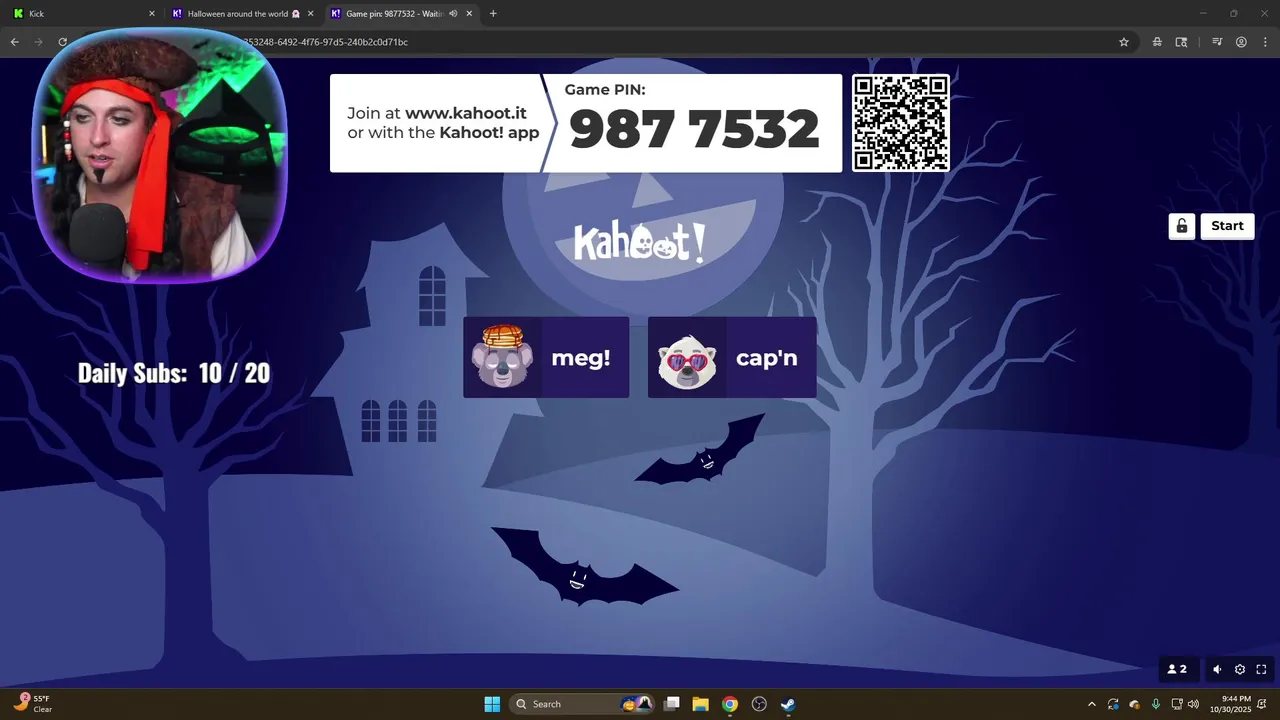
Task: Click the www.kahoot.it join address text
Action: (x=466, y=114)
